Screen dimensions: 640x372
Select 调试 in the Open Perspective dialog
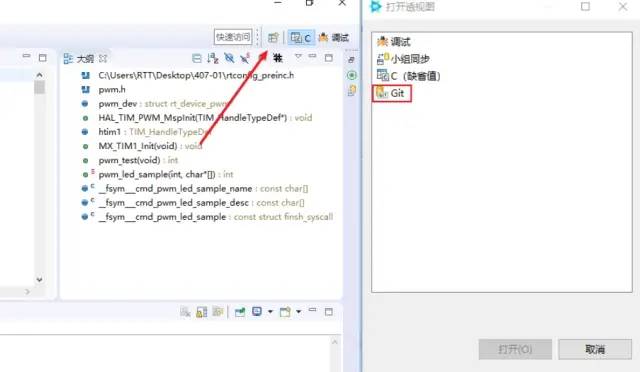pyautogui.click(x=393, y=41)
